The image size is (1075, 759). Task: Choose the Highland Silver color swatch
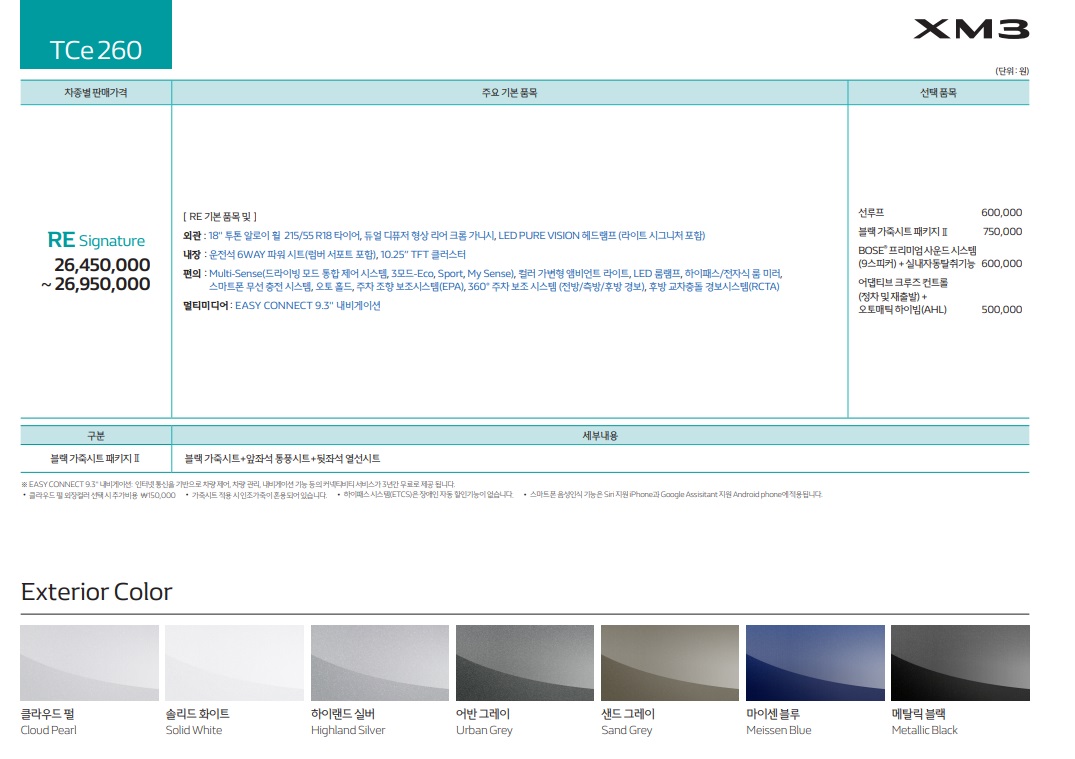[x=380, y=662]
